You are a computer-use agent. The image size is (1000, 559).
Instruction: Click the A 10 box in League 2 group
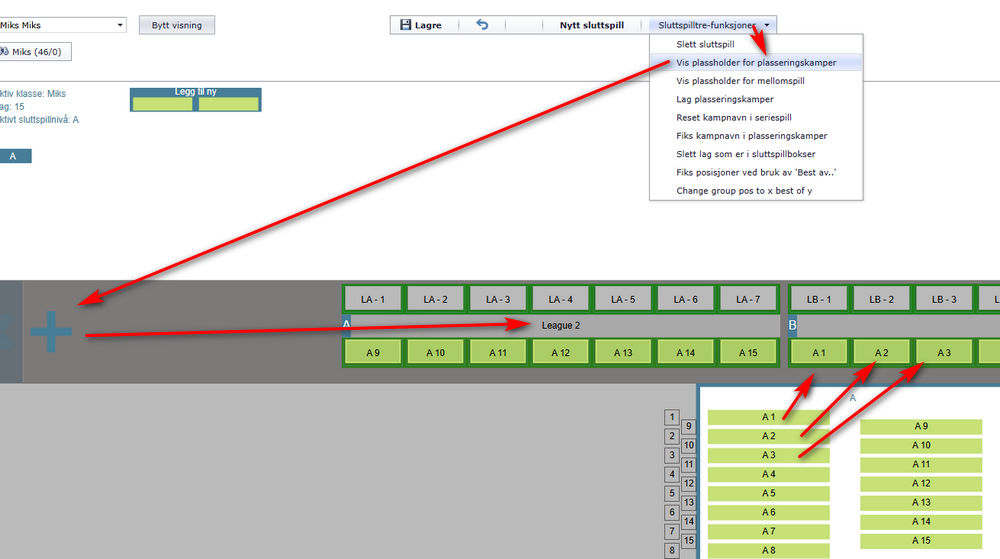point(436,352)
